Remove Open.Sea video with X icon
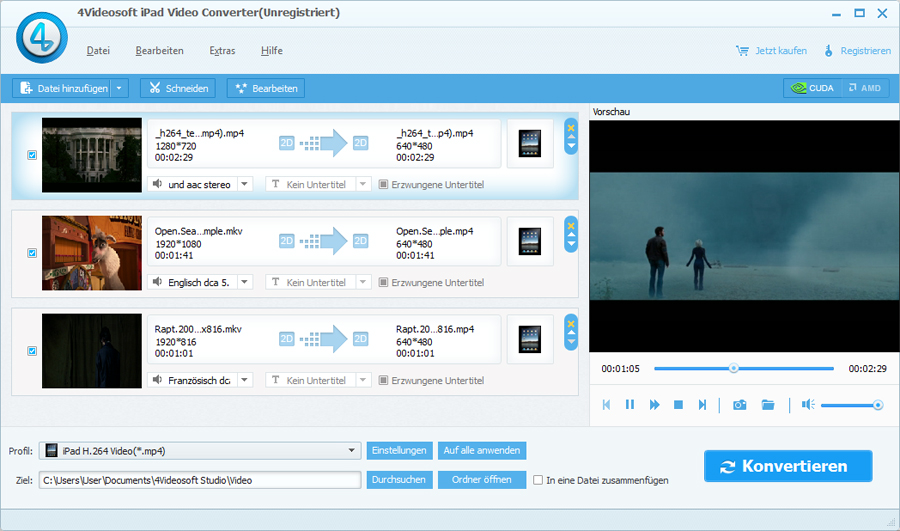Viewport: 900px width, 531px height. click(571, 225)
